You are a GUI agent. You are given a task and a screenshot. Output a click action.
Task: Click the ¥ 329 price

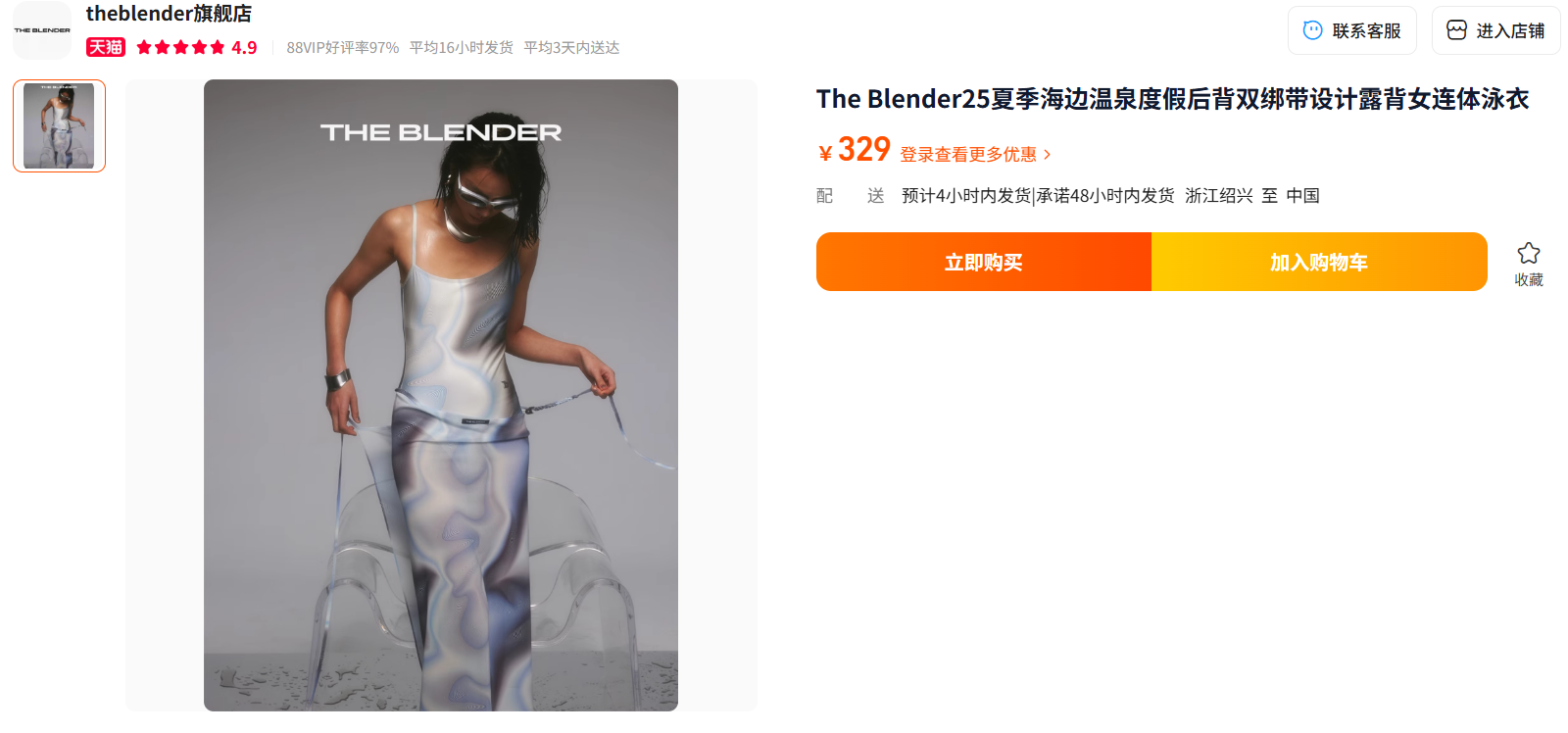(855, 150)
